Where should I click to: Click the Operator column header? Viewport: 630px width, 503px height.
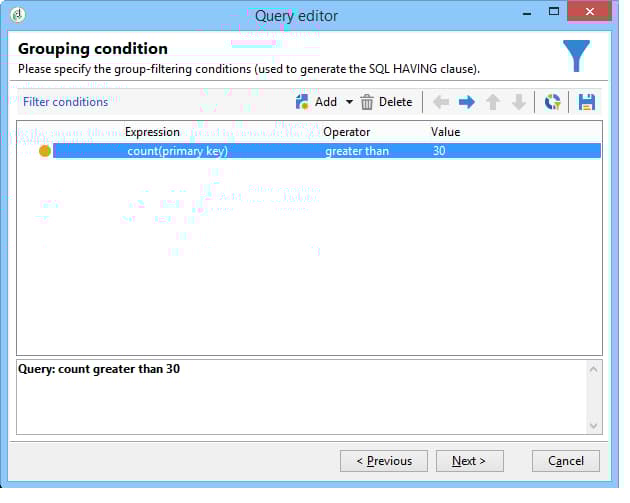click(346, 132)
